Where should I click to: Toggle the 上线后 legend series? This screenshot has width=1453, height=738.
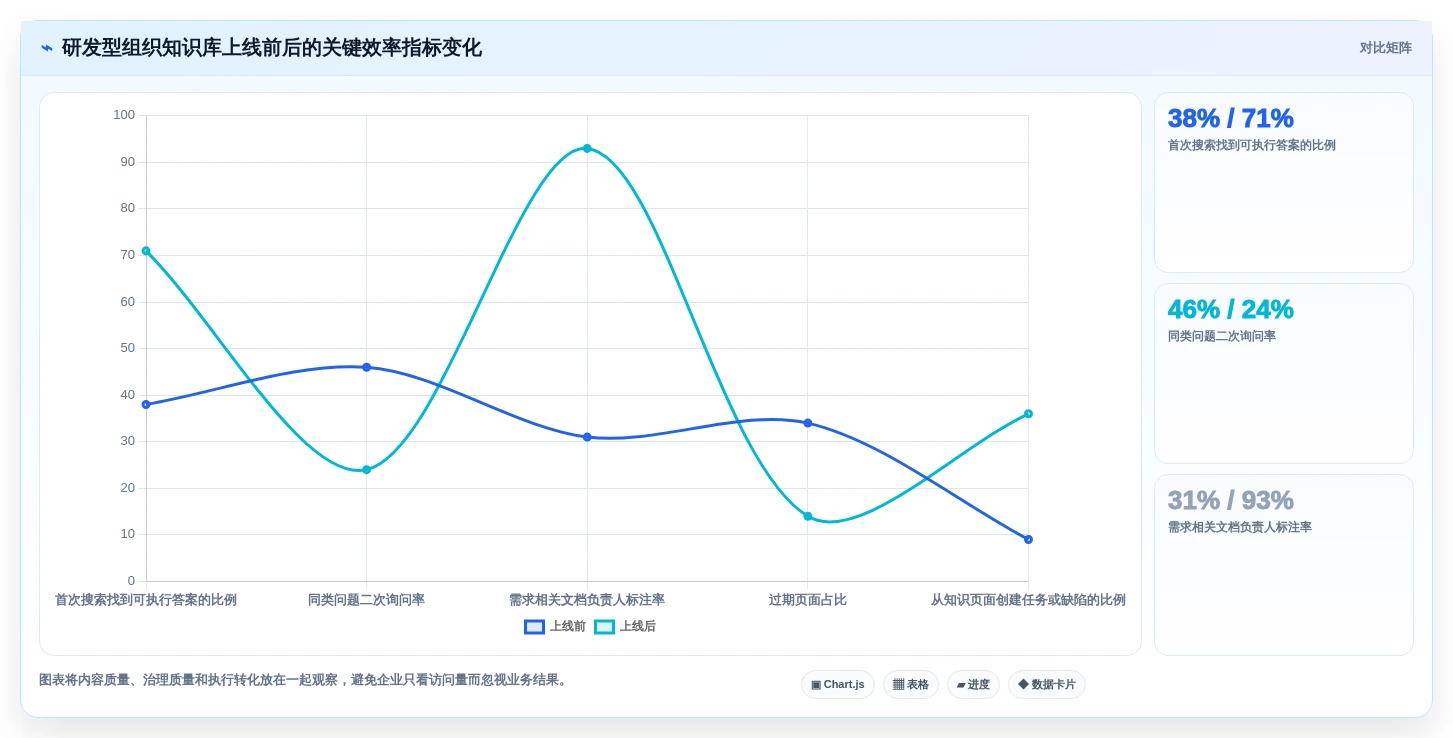[x=625, y=627]
